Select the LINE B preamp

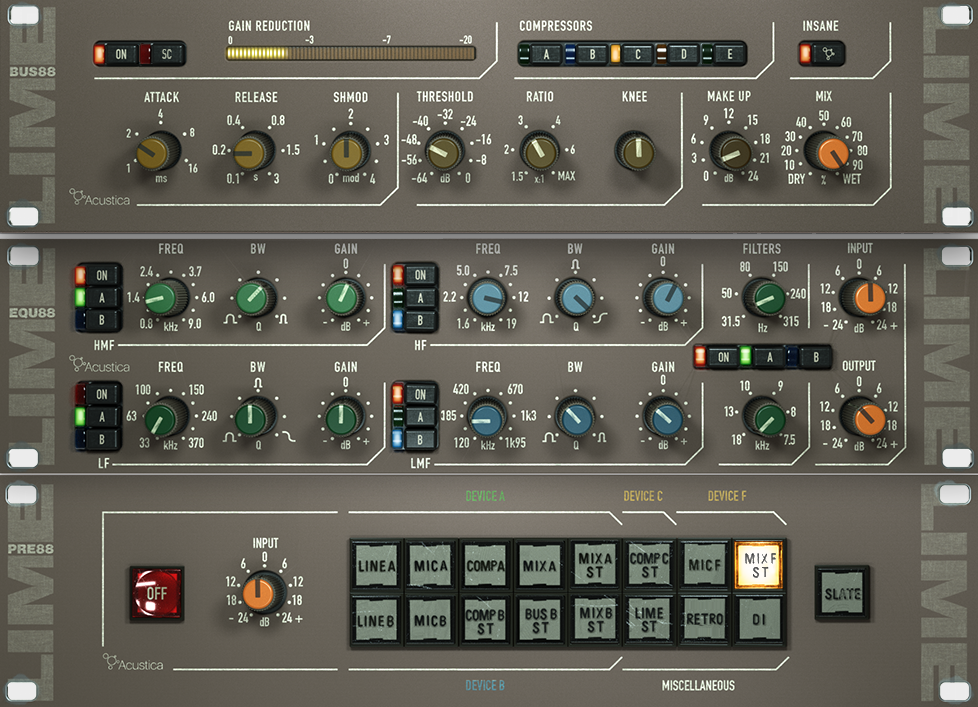(x=376, y=620)
